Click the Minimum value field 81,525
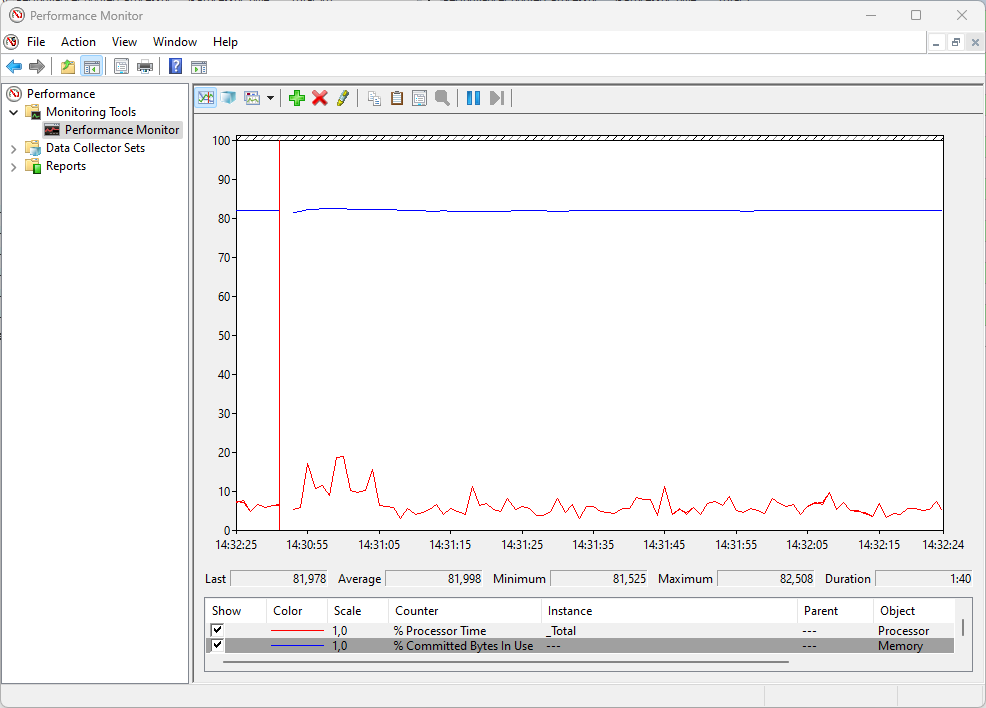The height and width of the screenshot is (708, 986). (599, 578)
